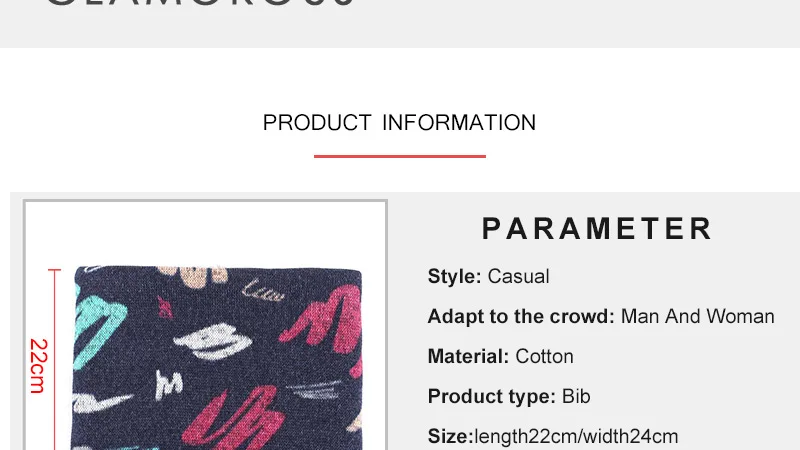Click the white M letter print on scarf
The width and height of the screenshot is (800, 450).
168,385
